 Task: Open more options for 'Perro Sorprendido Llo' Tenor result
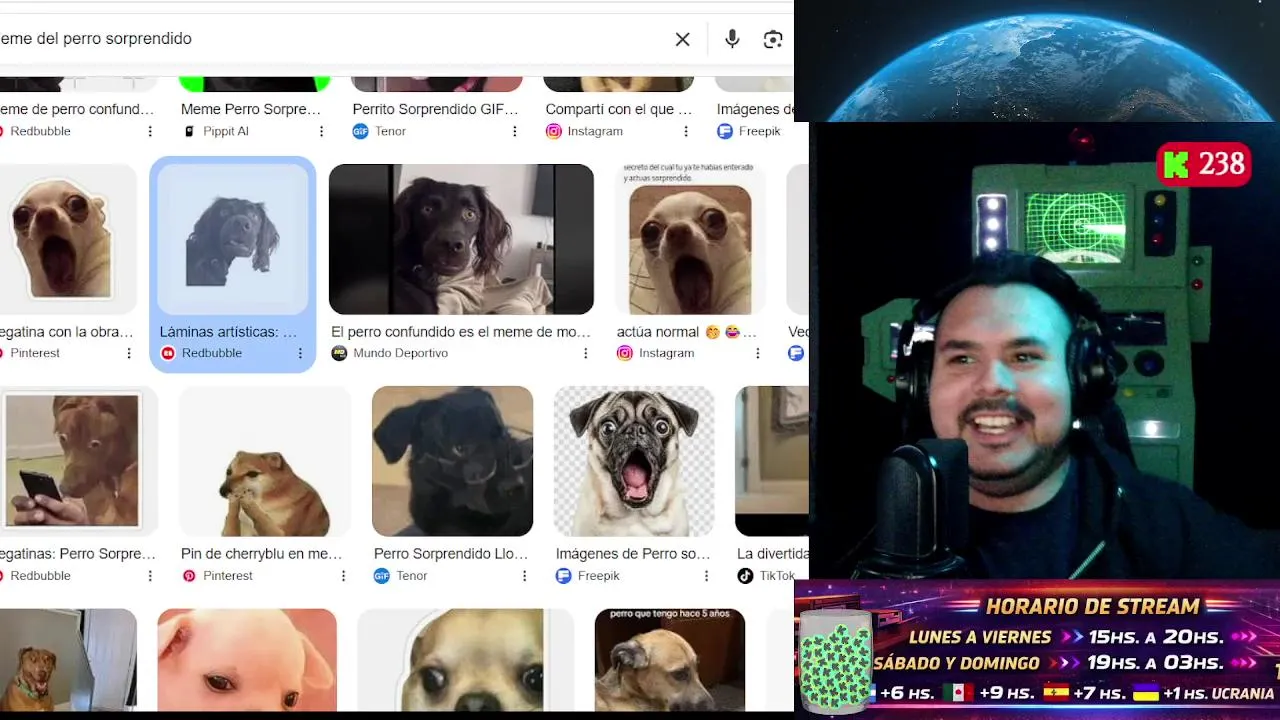coord(525,576)
